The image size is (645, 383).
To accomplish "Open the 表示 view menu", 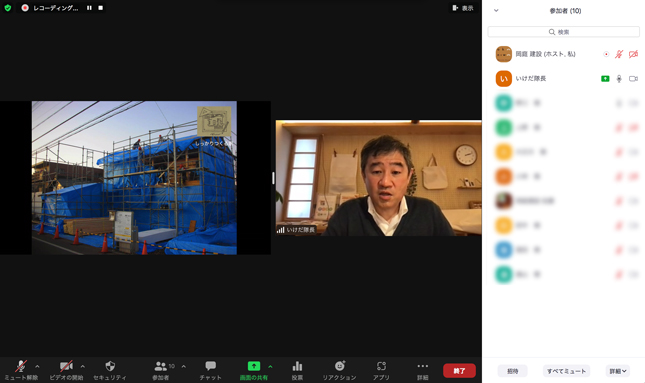I will 463,8.
